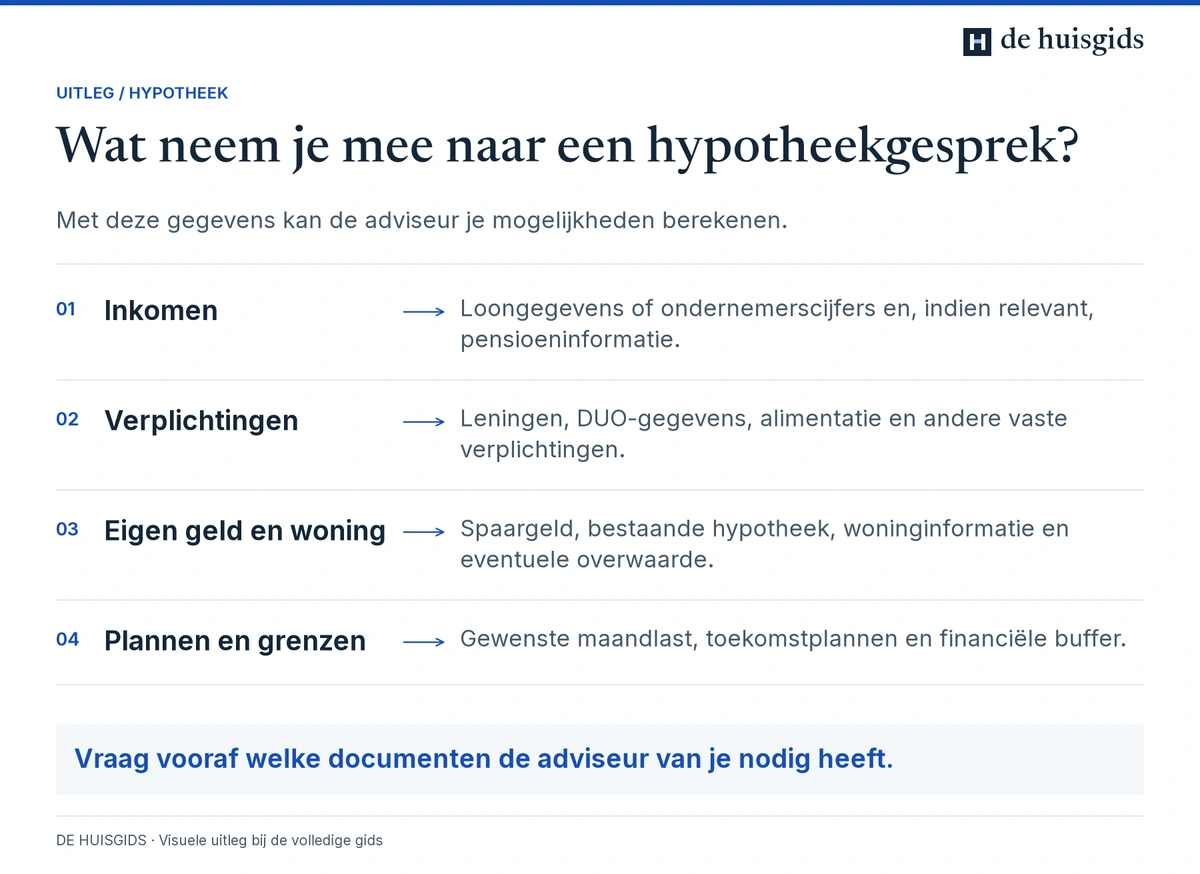The height and width of the screenshot is (874, 1200).
Task: Click the 'Inkomen' heading
Action: coord(161,310)
